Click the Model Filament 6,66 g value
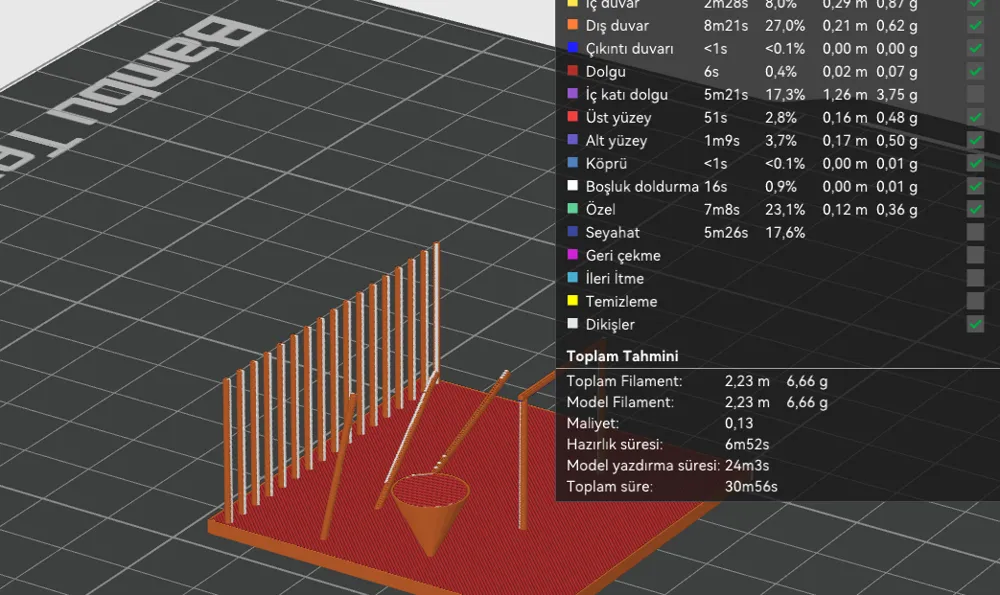 click(807, 402)
